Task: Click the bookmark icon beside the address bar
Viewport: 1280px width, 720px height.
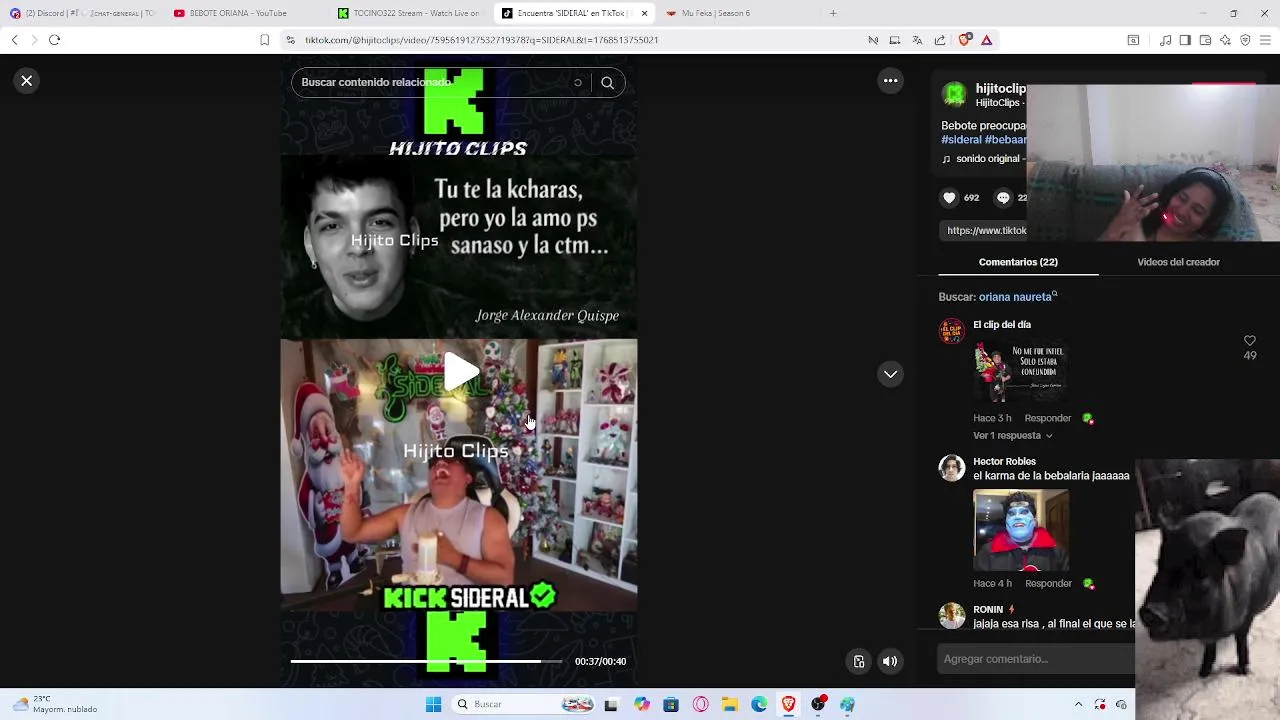Action: pos(264,40)
